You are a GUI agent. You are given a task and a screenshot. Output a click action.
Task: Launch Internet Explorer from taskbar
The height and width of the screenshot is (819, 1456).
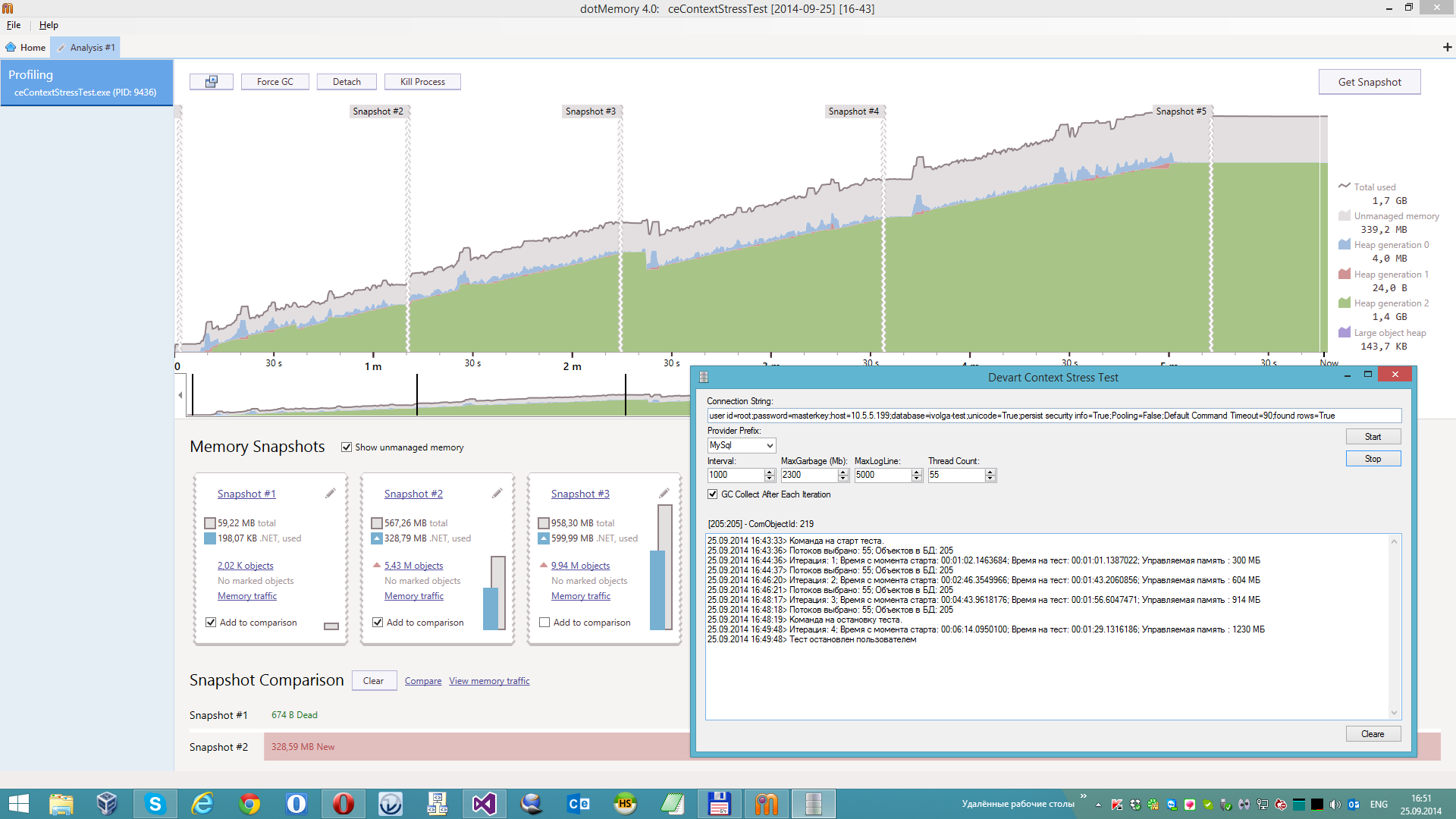click(202, 804)
